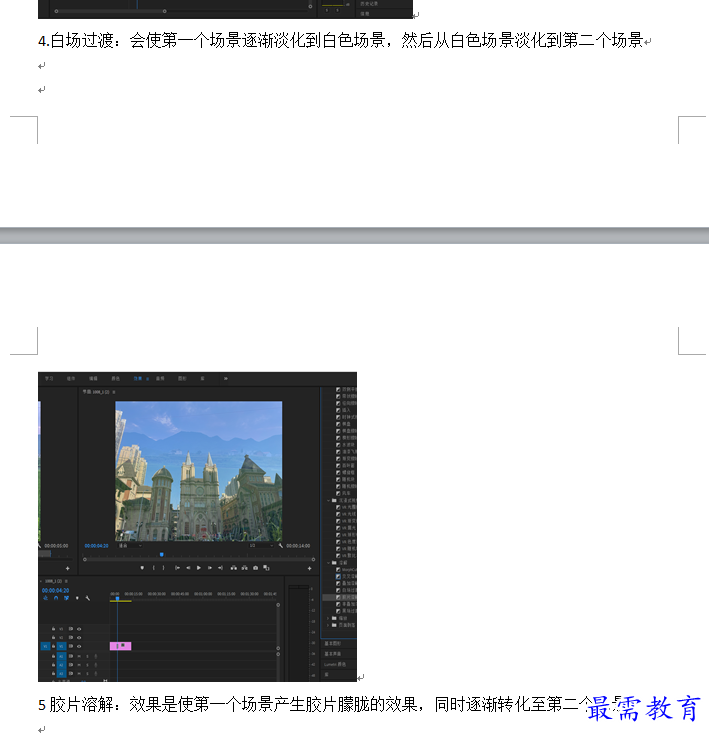Open the playback resolution dropdown

coord(261,546)
